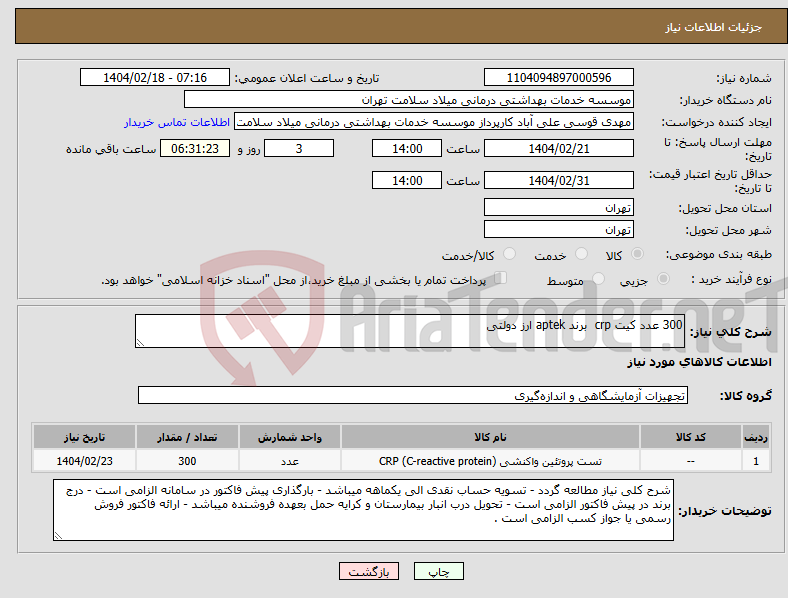The width and height of the screenshot is (788, 598).
Task: Click the CRP (C-reactive protein) item name cell
Action: (x=490, y=461)
